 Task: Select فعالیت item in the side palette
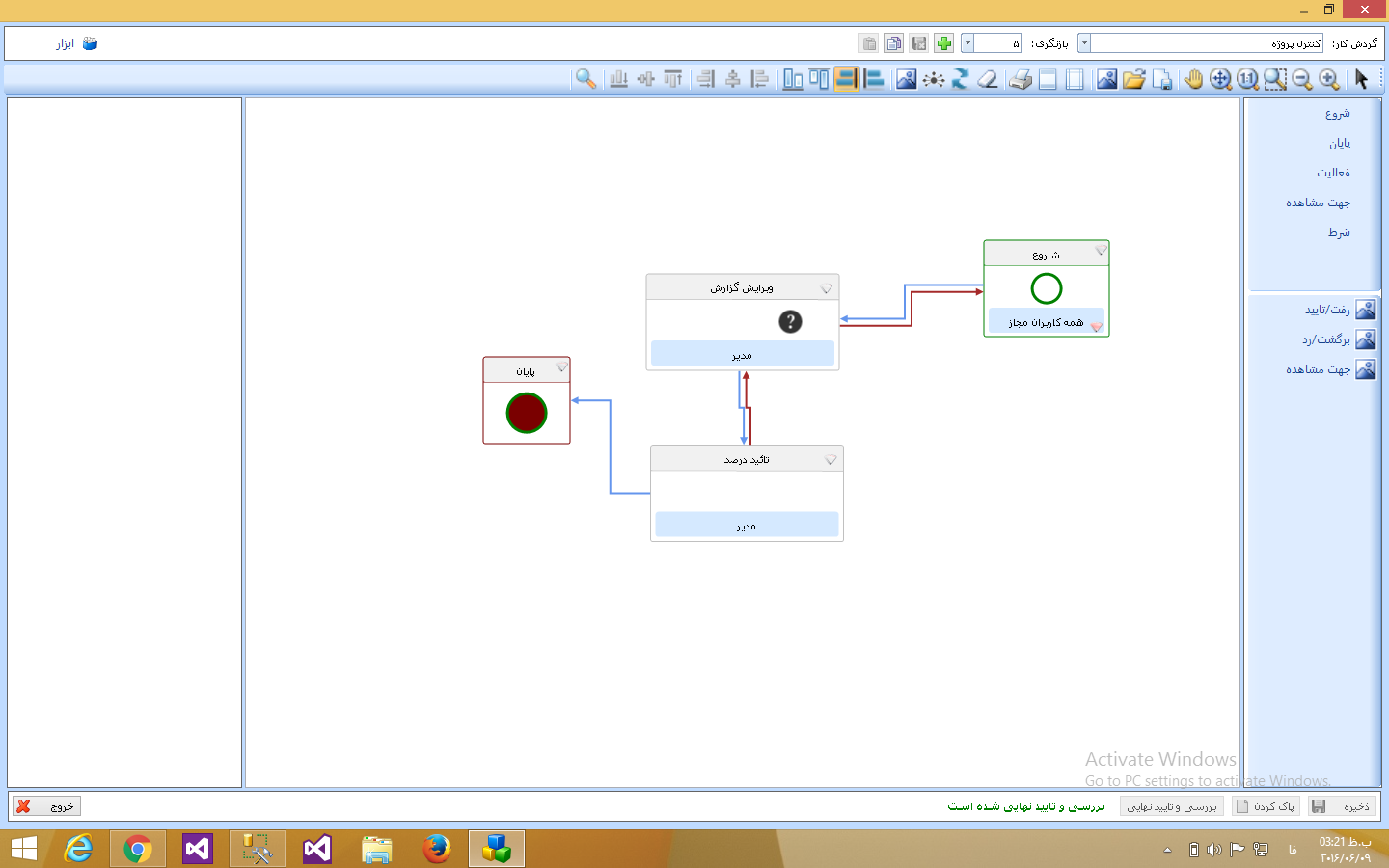[x=1333, y=173]
